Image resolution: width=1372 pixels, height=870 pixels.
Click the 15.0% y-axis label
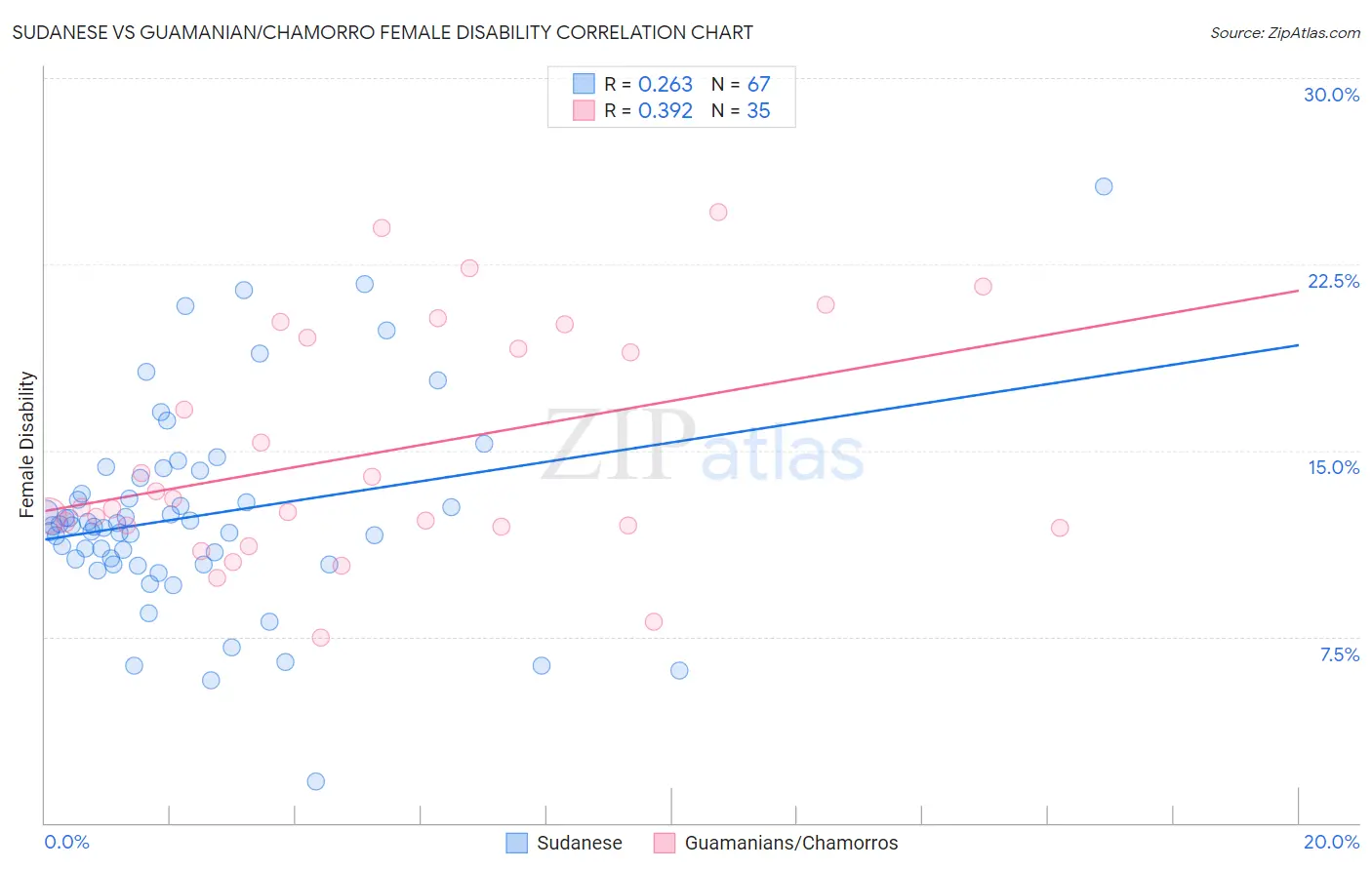[1333, 467]
